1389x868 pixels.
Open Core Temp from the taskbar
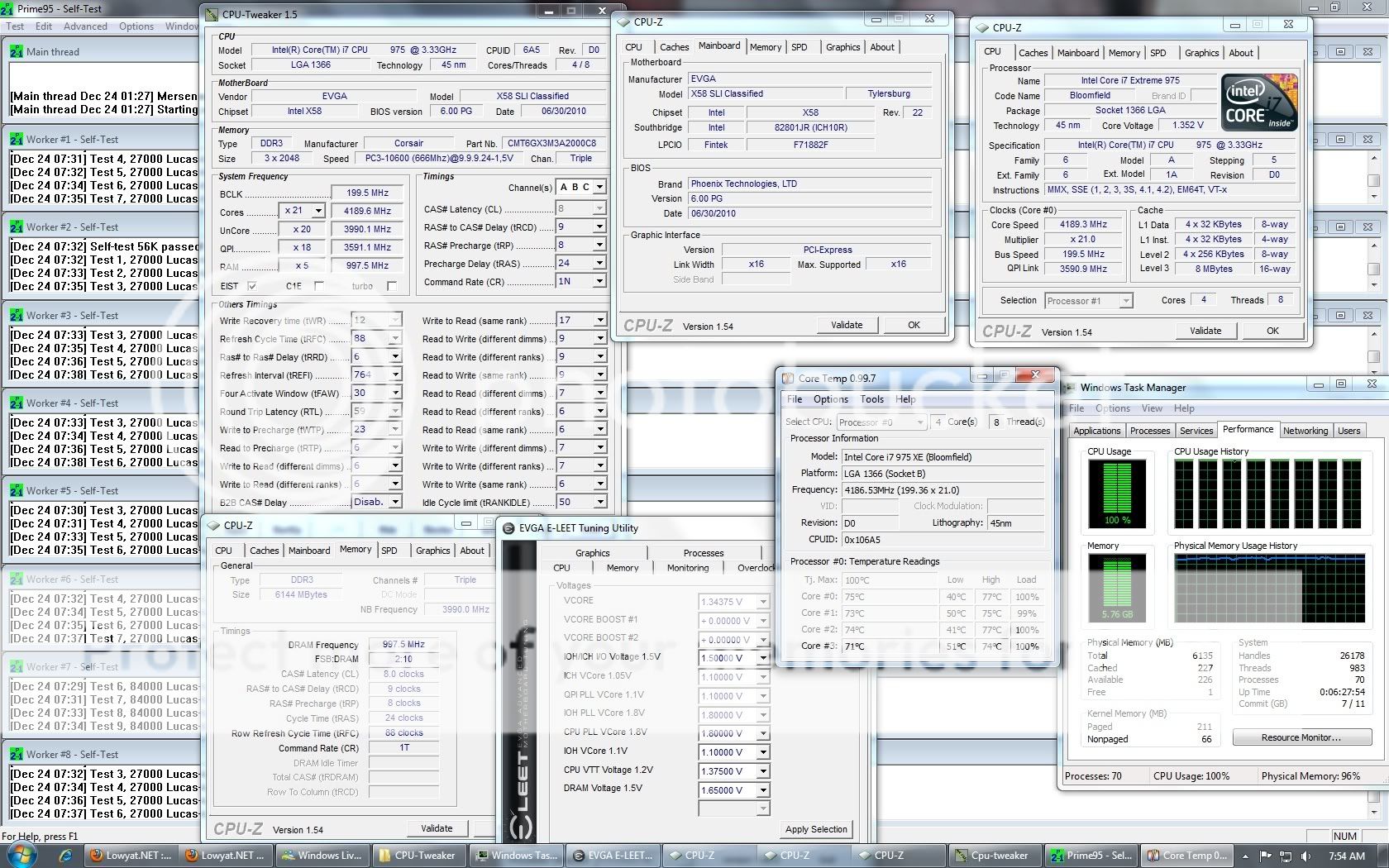pos(1186,856)
